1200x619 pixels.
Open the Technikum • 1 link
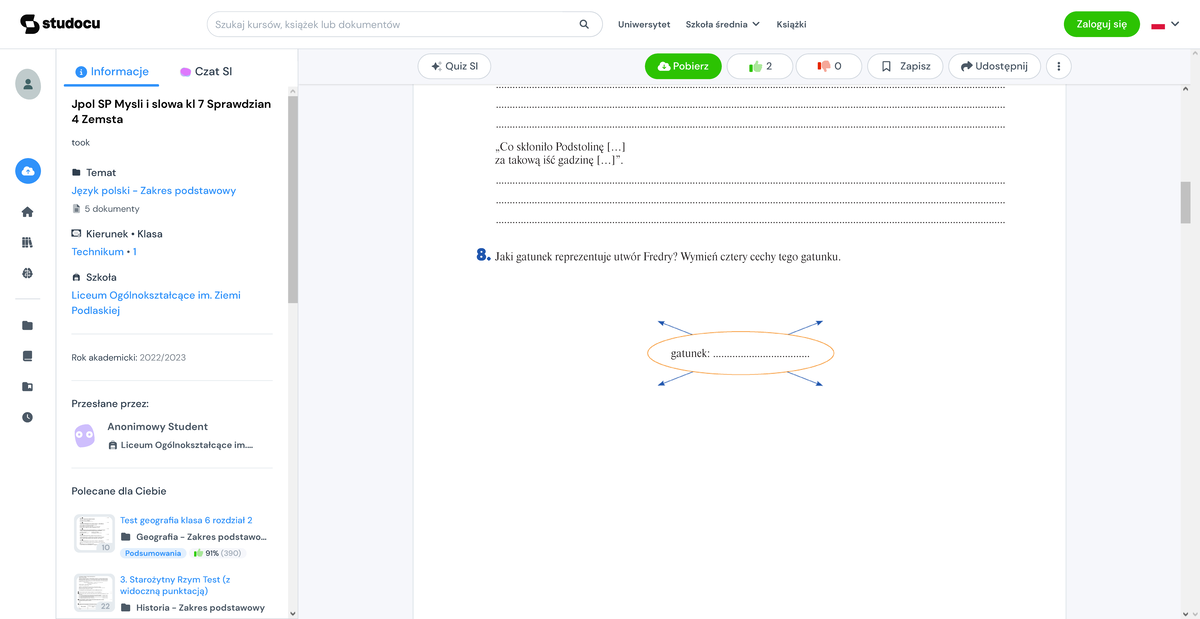[104, 252]
